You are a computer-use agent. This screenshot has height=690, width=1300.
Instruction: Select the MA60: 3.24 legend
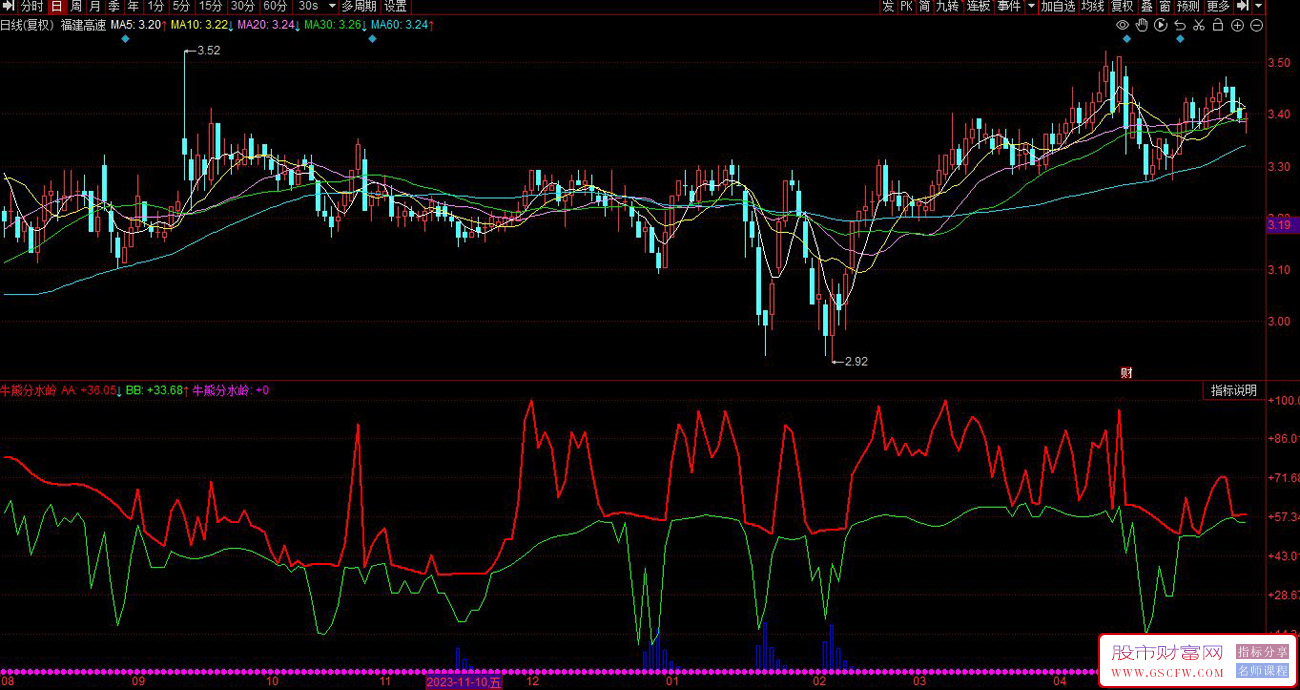(x=401, y=25)
